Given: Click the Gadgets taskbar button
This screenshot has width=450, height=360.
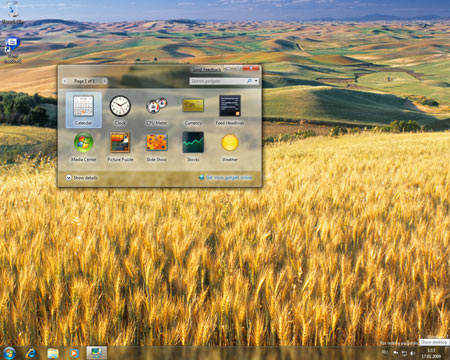Looking at the screenshot, I should [x=97, y=353].
